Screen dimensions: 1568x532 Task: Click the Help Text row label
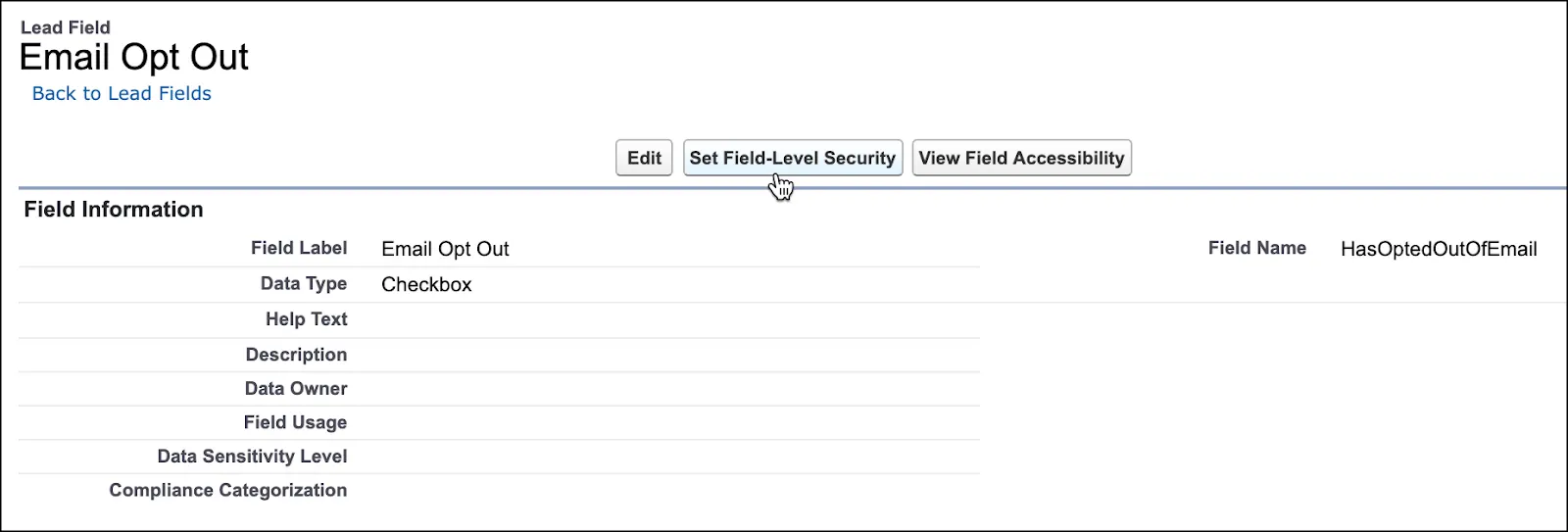[x=306, y=318]
